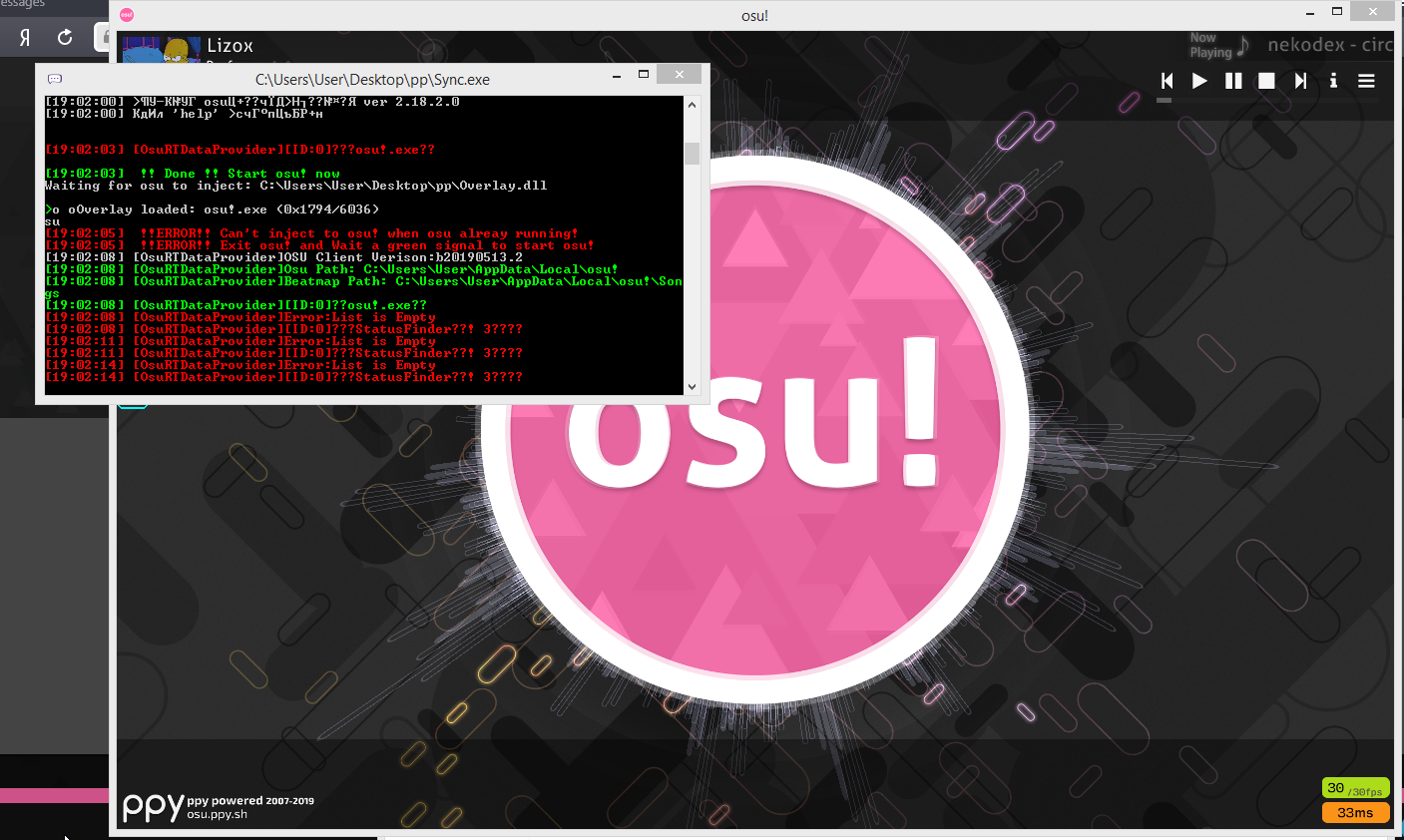Open Lizox user profile avatar
Image resolution: width=1404 pixels, height=840 pixels.
[x=161, y=49]
